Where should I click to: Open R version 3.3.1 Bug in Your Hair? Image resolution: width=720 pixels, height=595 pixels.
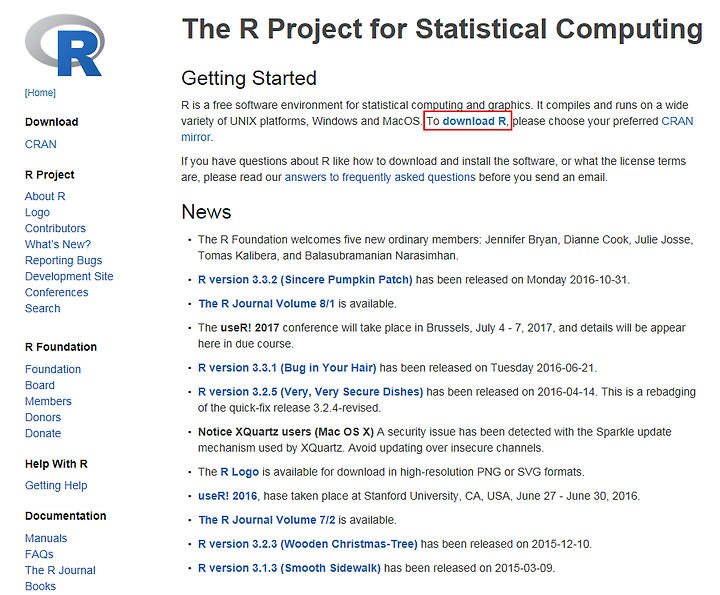(x=287, y=368)
